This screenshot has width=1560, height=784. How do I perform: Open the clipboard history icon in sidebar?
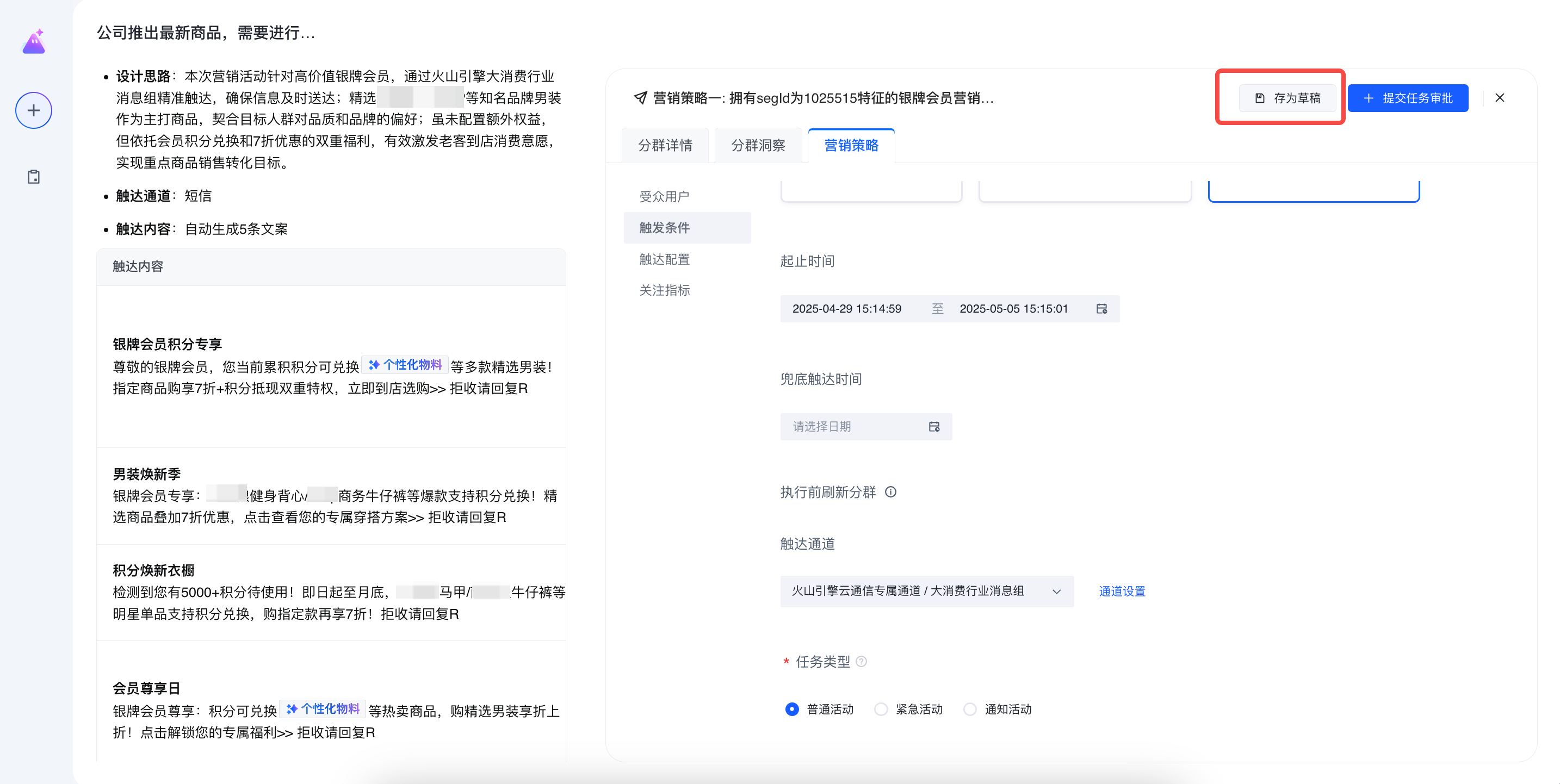(34, 177)
